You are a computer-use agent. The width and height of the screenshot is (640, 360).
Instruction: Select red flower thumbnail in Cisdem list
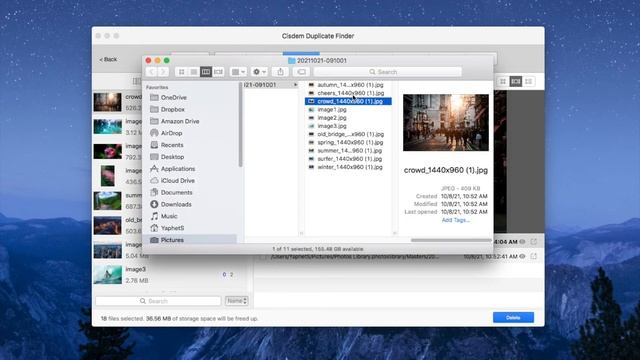[x=107, y=151]
